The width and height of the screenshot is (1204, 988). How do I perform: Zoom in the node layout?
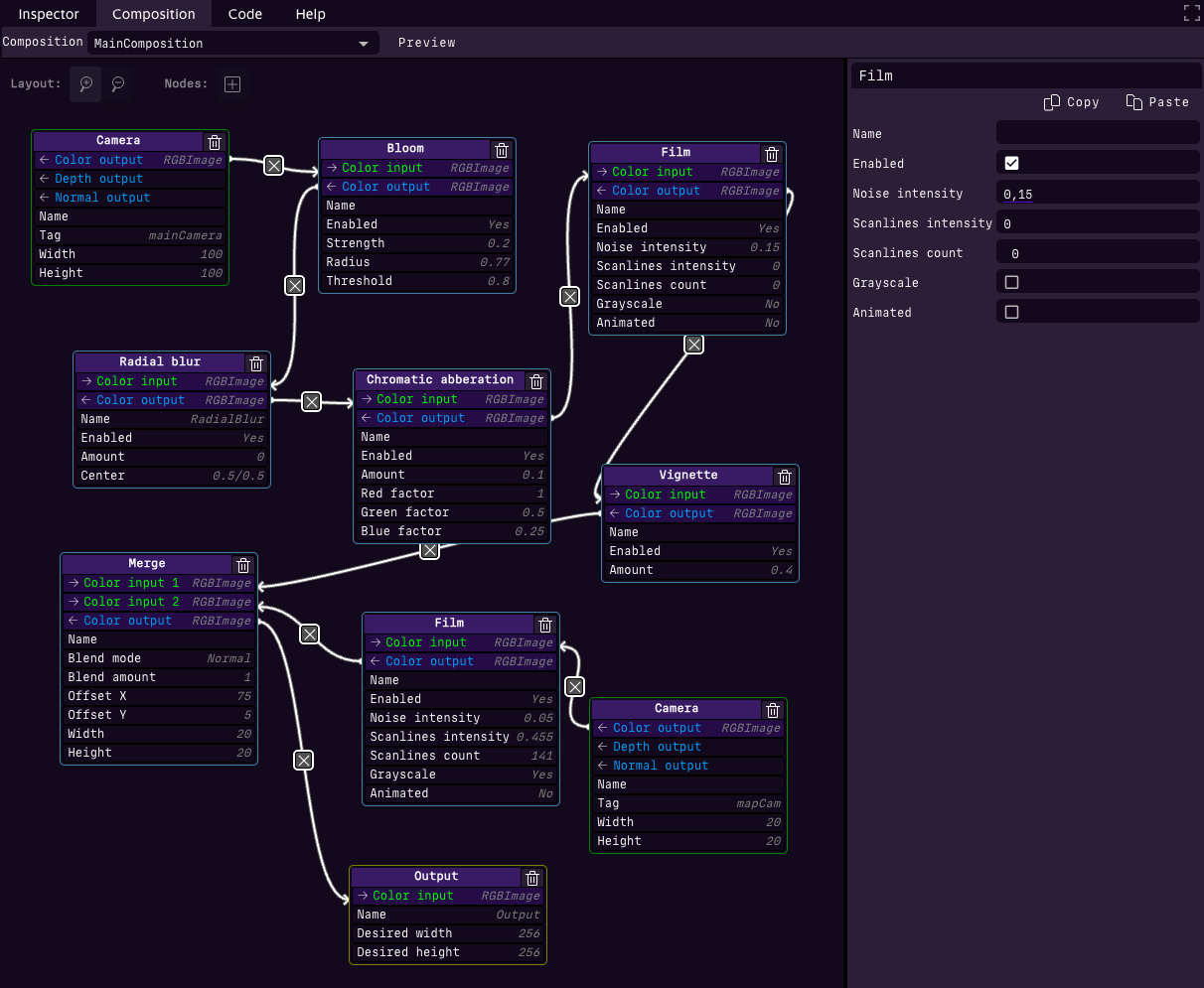point(86,84)
